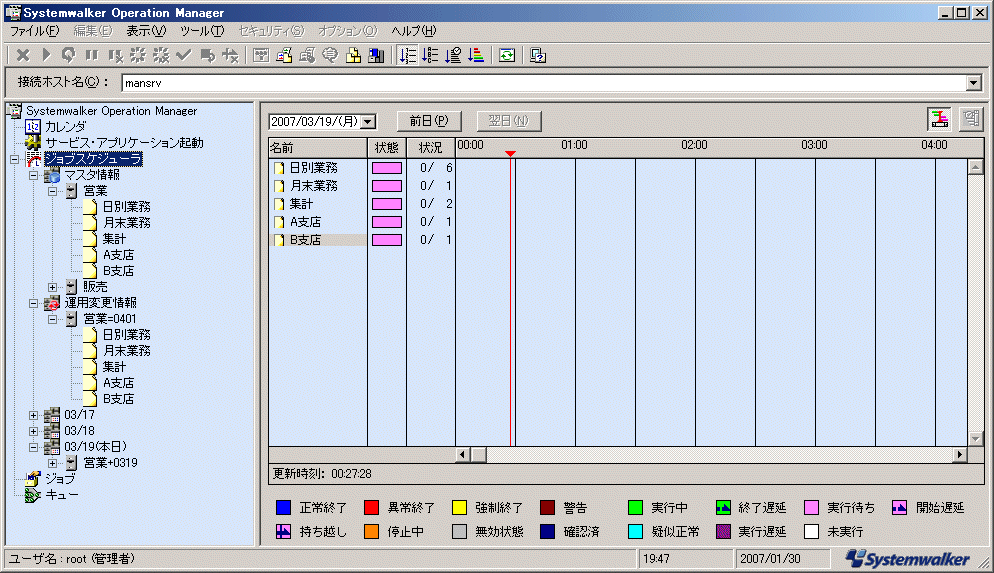The image size is (994, 573).
Task: Click the grayed checkmark confirm toolbar icon
Action: [x=184, y=56]
